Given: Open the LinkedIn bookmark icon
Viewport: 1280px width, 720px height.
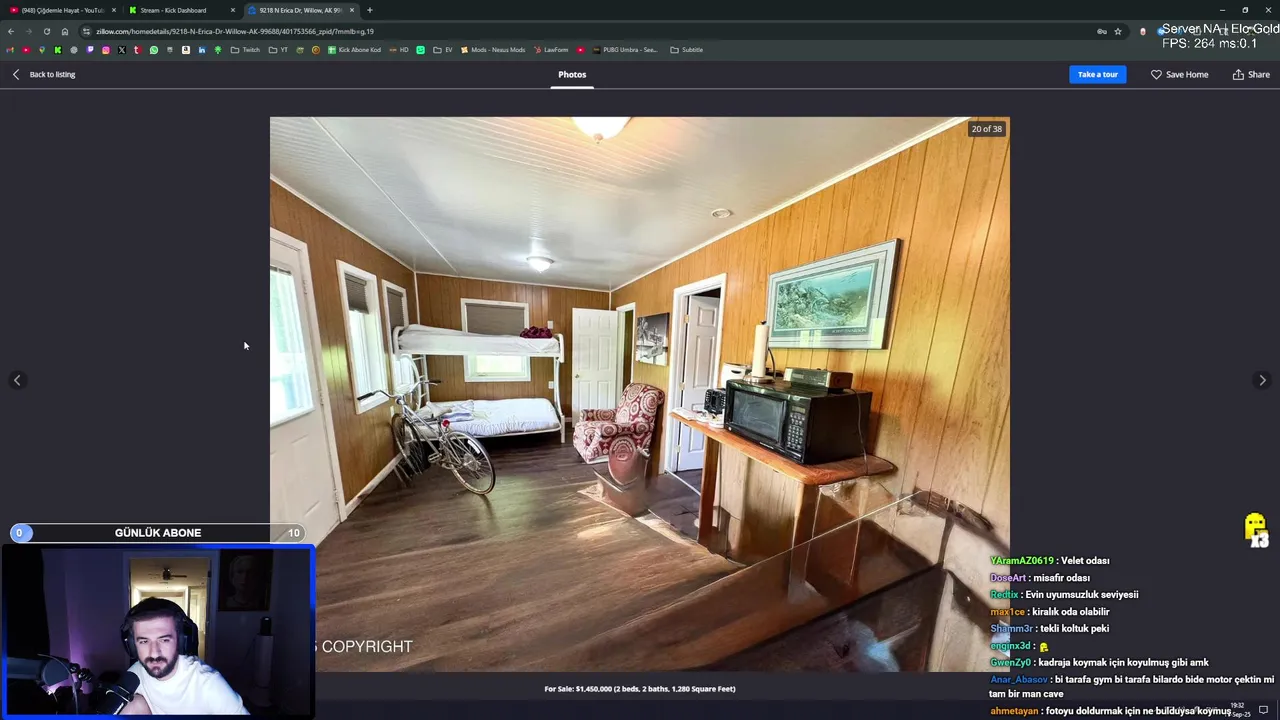Looking at the screenshot, I should 202,49.
